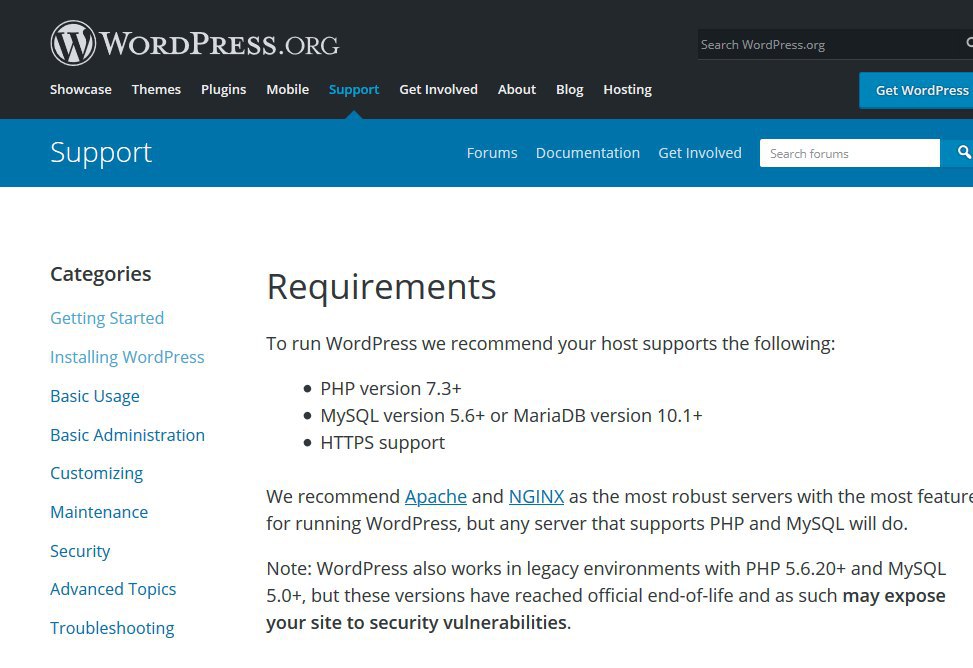Open the Hosting menu item
The width and height of the screenshot is (973, 668).
coord(627,89)
